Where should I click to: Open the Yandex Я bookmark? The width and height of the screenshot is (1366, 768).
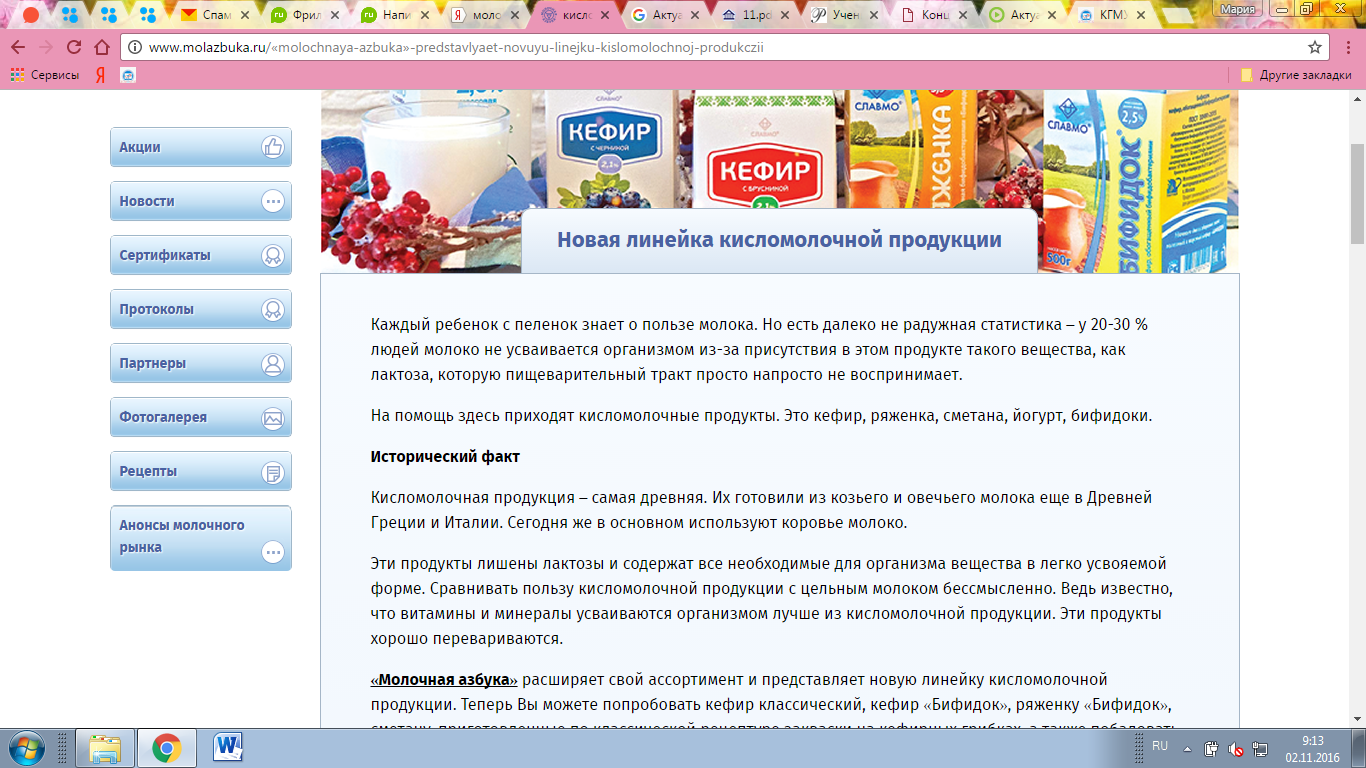click(x=101, y=75)
